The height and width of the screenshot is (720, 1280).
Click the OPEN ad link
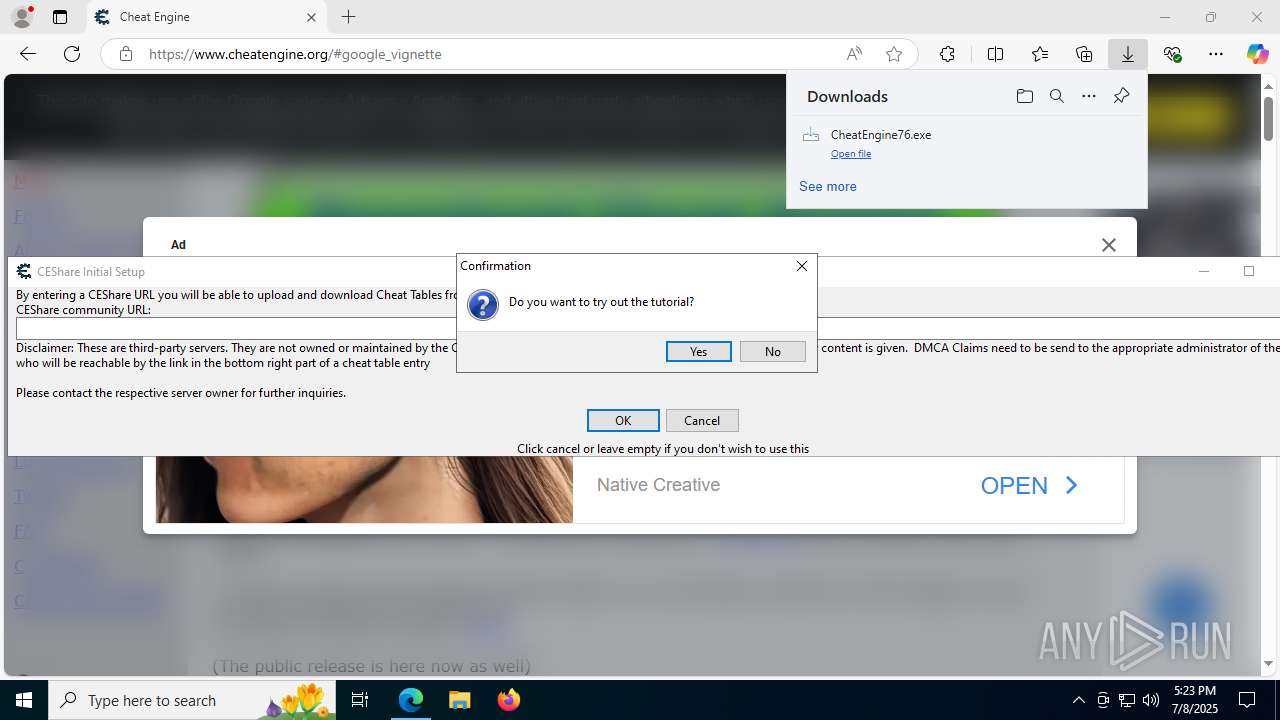(x=1029, y=485)
